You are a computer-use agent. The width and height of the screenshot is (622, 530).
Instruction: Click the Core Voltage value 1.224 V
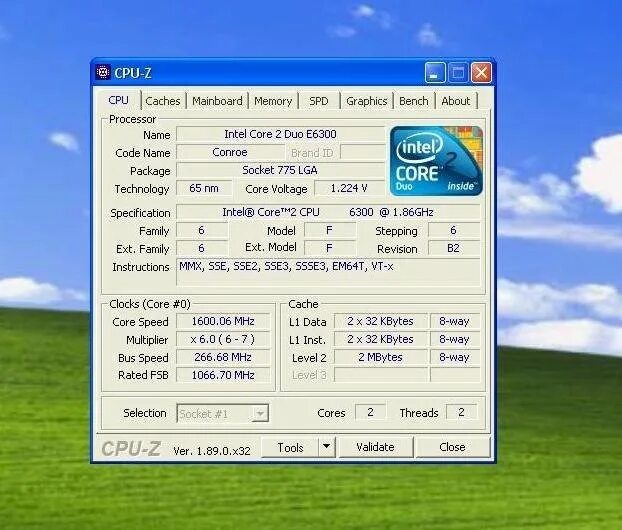pyautogui.click(x=349, y=188)
